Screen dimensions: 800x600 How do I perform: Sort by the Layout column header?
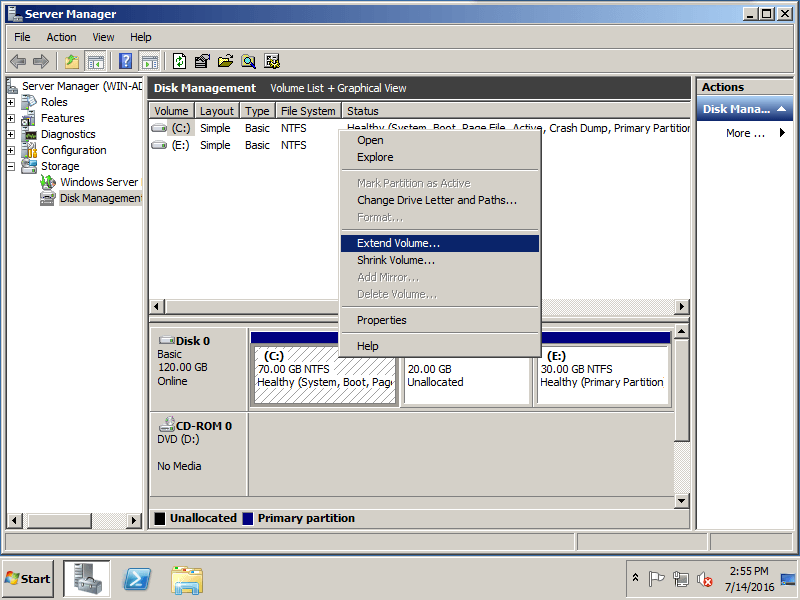pyautogui.click(x=217, y=111)
